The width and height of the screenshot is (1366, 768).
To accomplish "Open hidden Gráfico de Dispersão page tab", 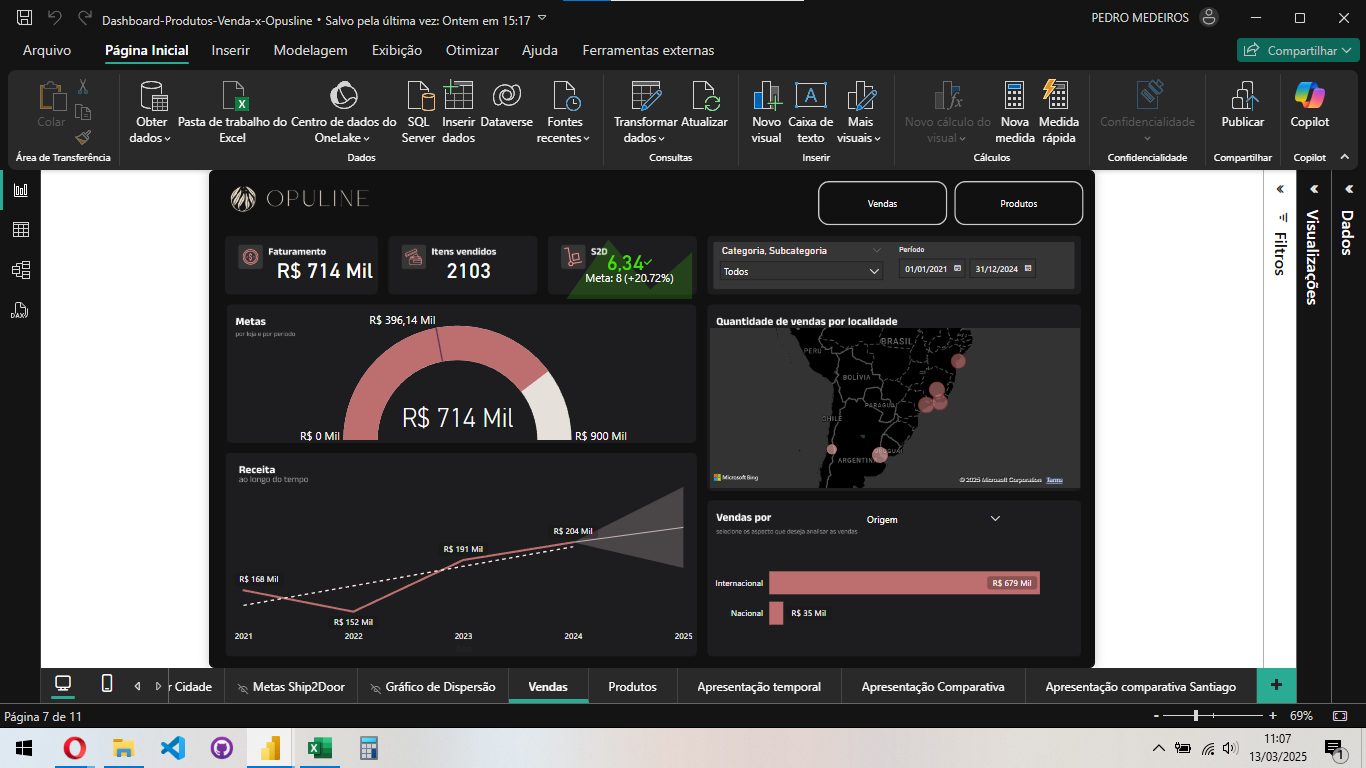I will [x=432, y=686].
